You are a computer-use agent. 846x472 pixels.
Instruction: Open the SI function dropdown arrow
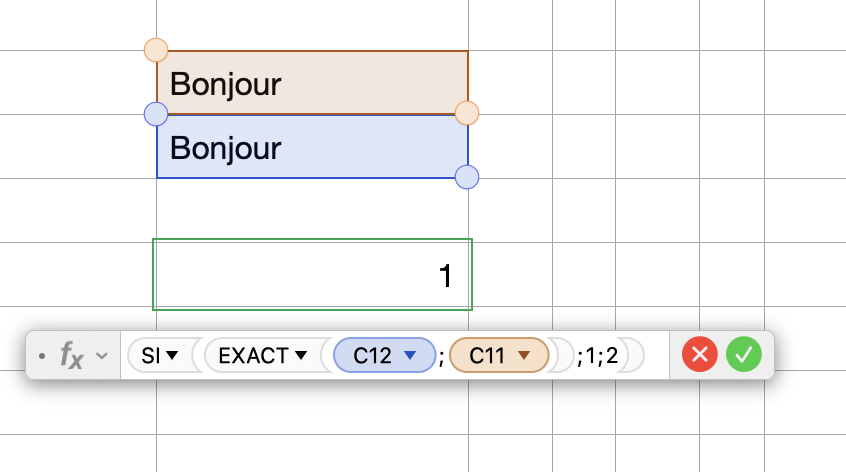172,355
